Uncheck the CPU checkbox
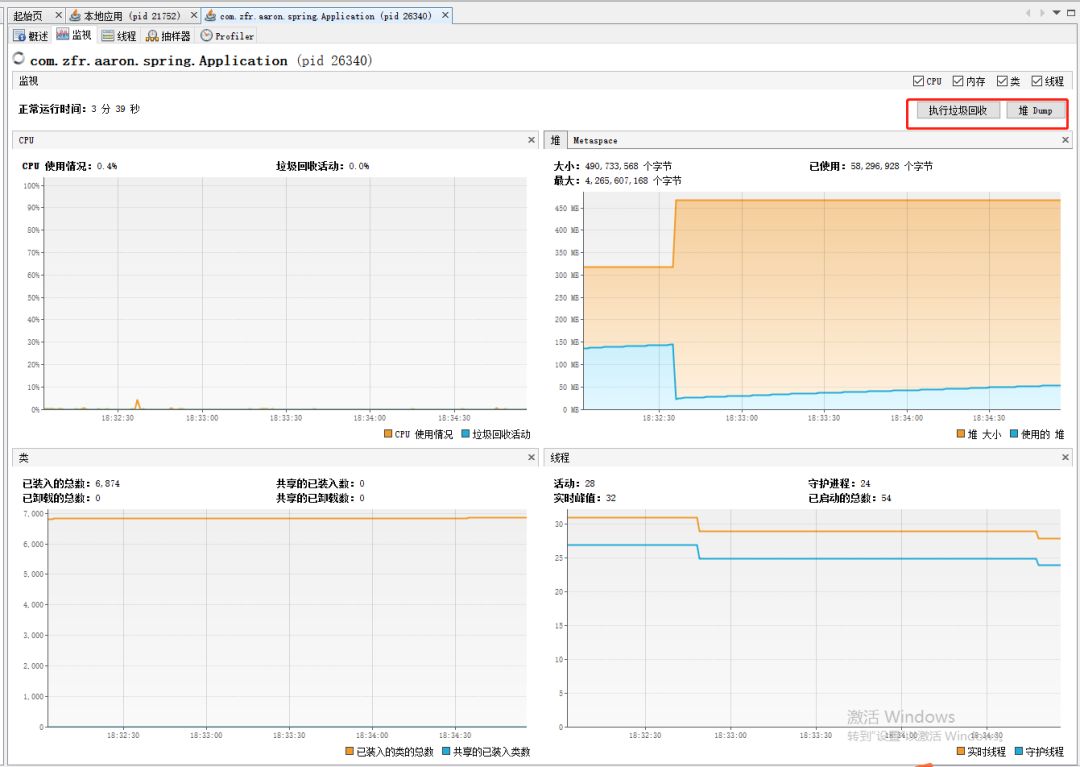 918,81
